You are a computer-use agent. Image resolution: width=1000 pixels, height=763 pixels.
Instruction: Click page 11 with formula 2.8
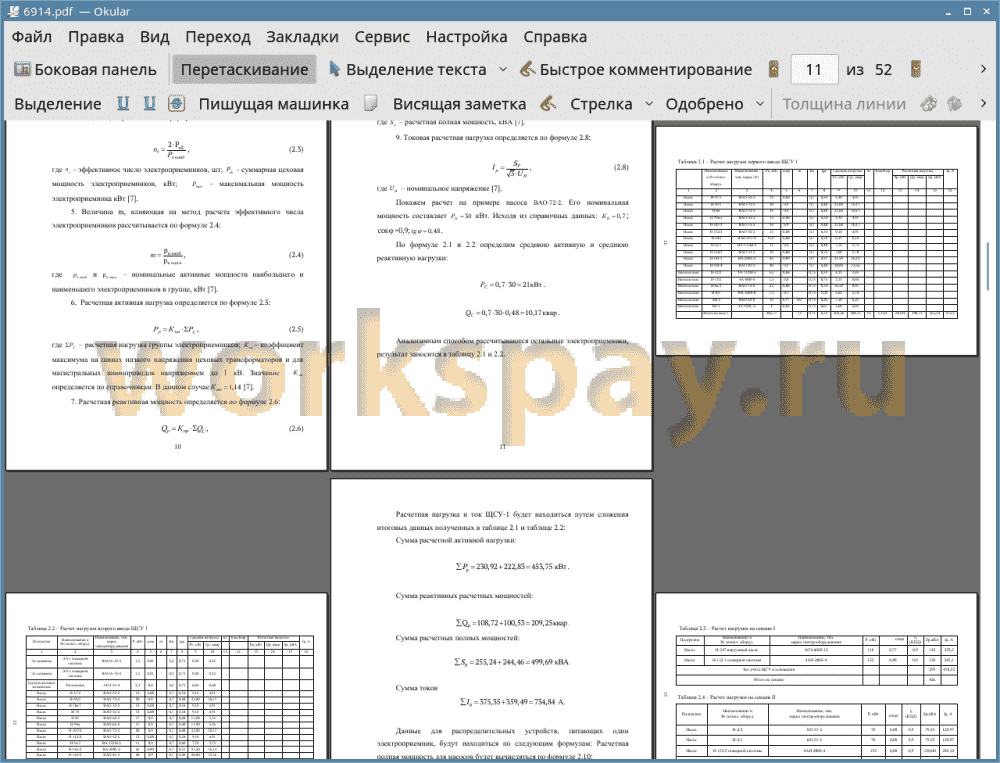point(491,295)
